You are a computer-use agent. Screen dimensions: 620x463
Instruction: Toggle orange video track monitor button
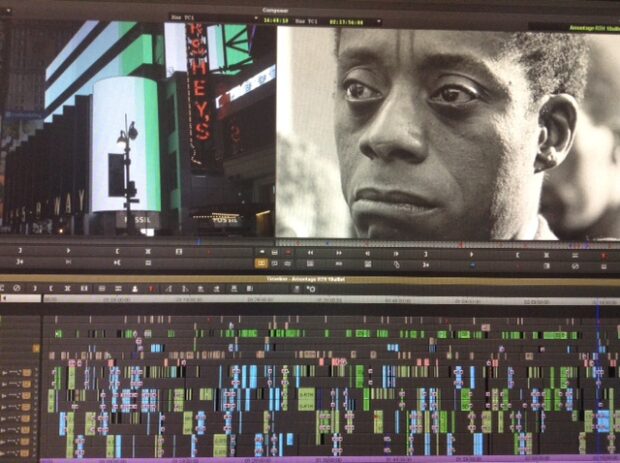click(36, 348)
